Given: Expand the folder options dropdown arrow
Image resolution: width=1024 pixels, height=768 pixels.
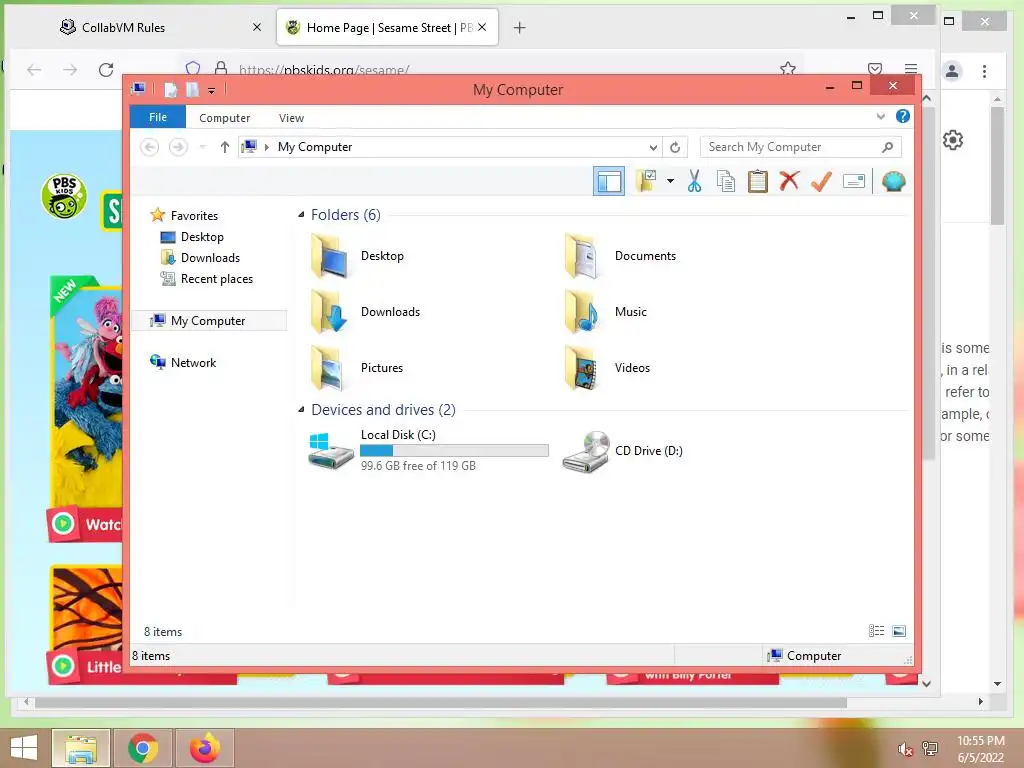Looking at the screenshot, I should click(x=670, y=181).
